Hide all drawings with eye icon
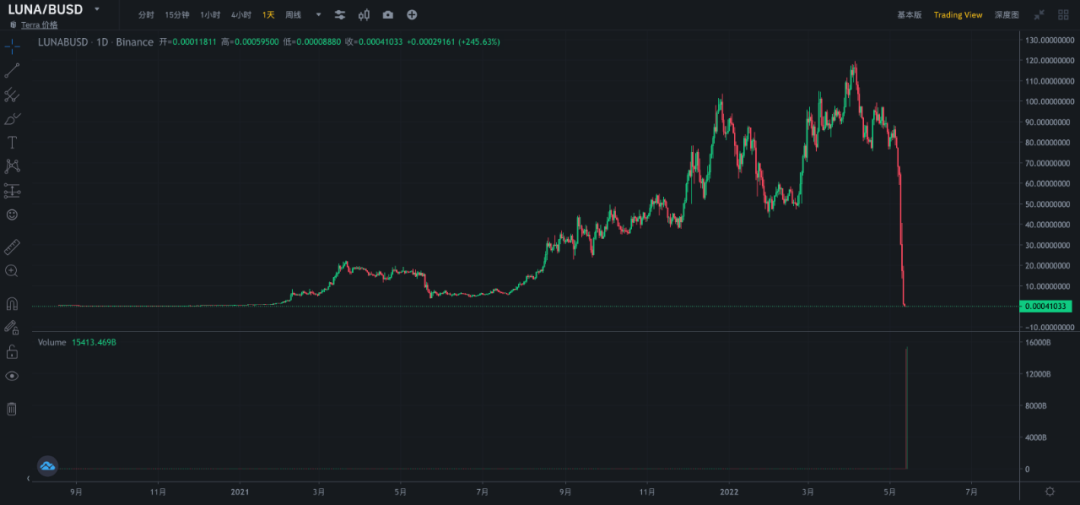 click(x=12, y=376)
